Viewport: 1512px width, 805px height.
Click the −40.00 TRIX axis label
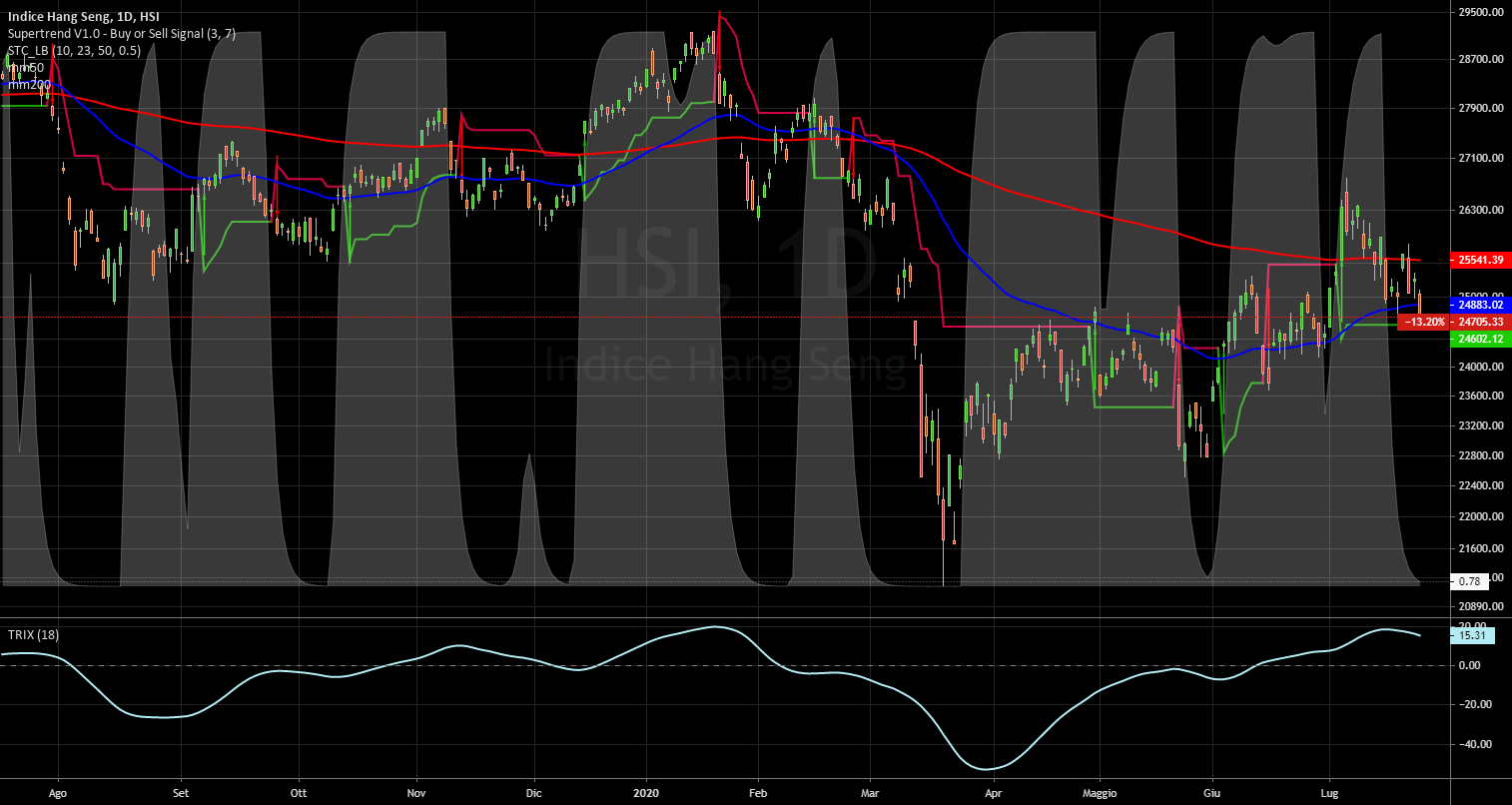1476,744
